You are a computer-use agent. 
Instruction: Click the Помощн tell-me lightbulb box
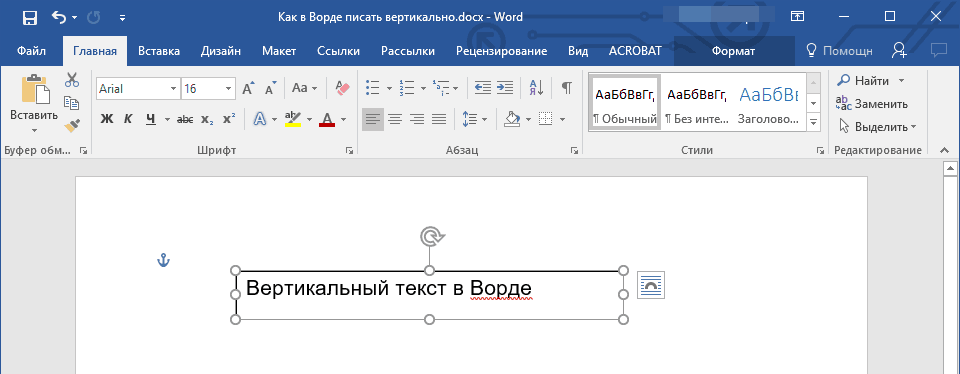coord(839,51)
